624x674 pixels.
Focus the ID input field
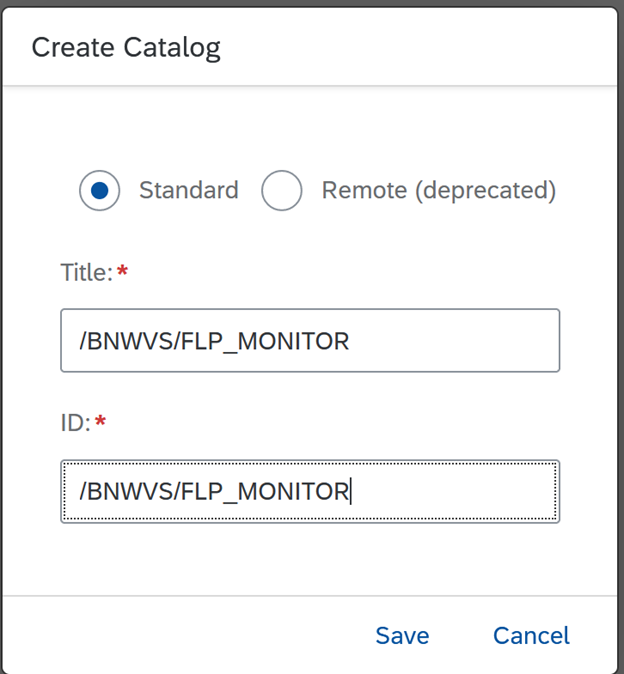pyautogui.click(x=310, y=491)
